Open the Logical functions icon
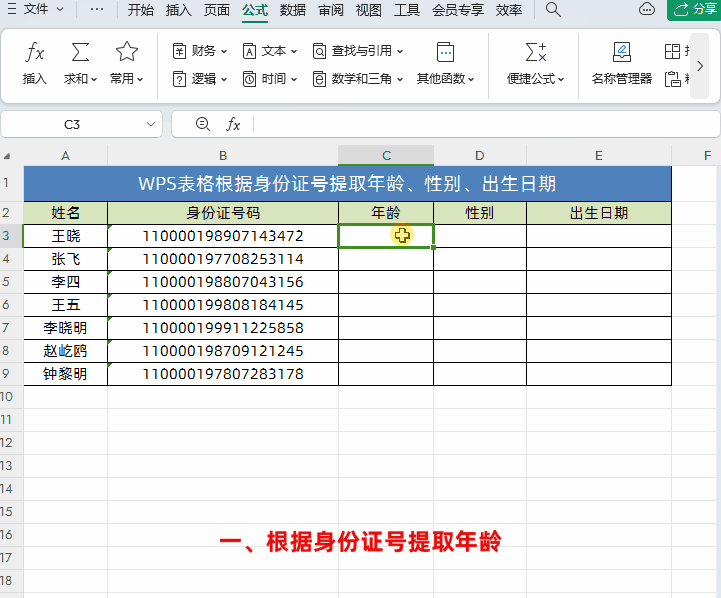This screenshot has height=598, width=721. 179,79
